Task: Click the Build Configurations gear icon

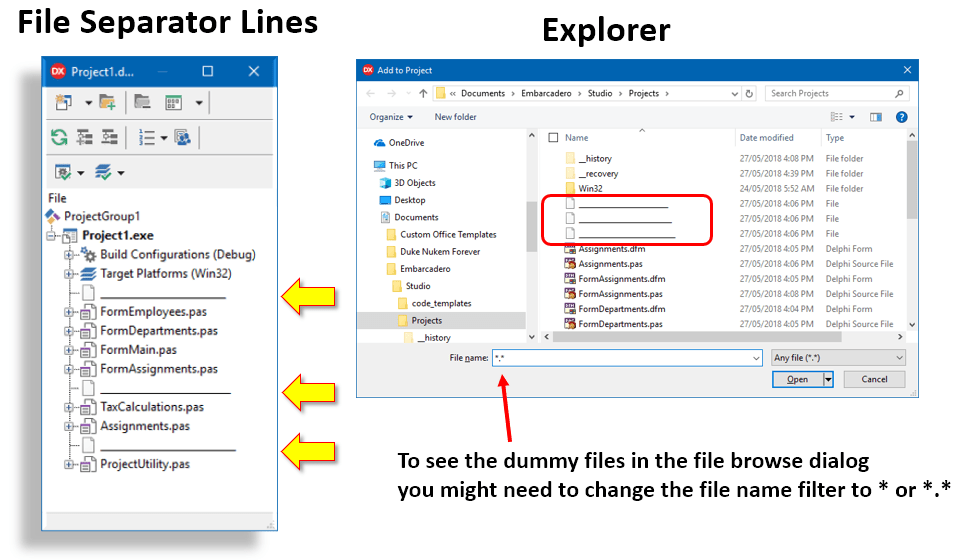Action: pos(89,254)
